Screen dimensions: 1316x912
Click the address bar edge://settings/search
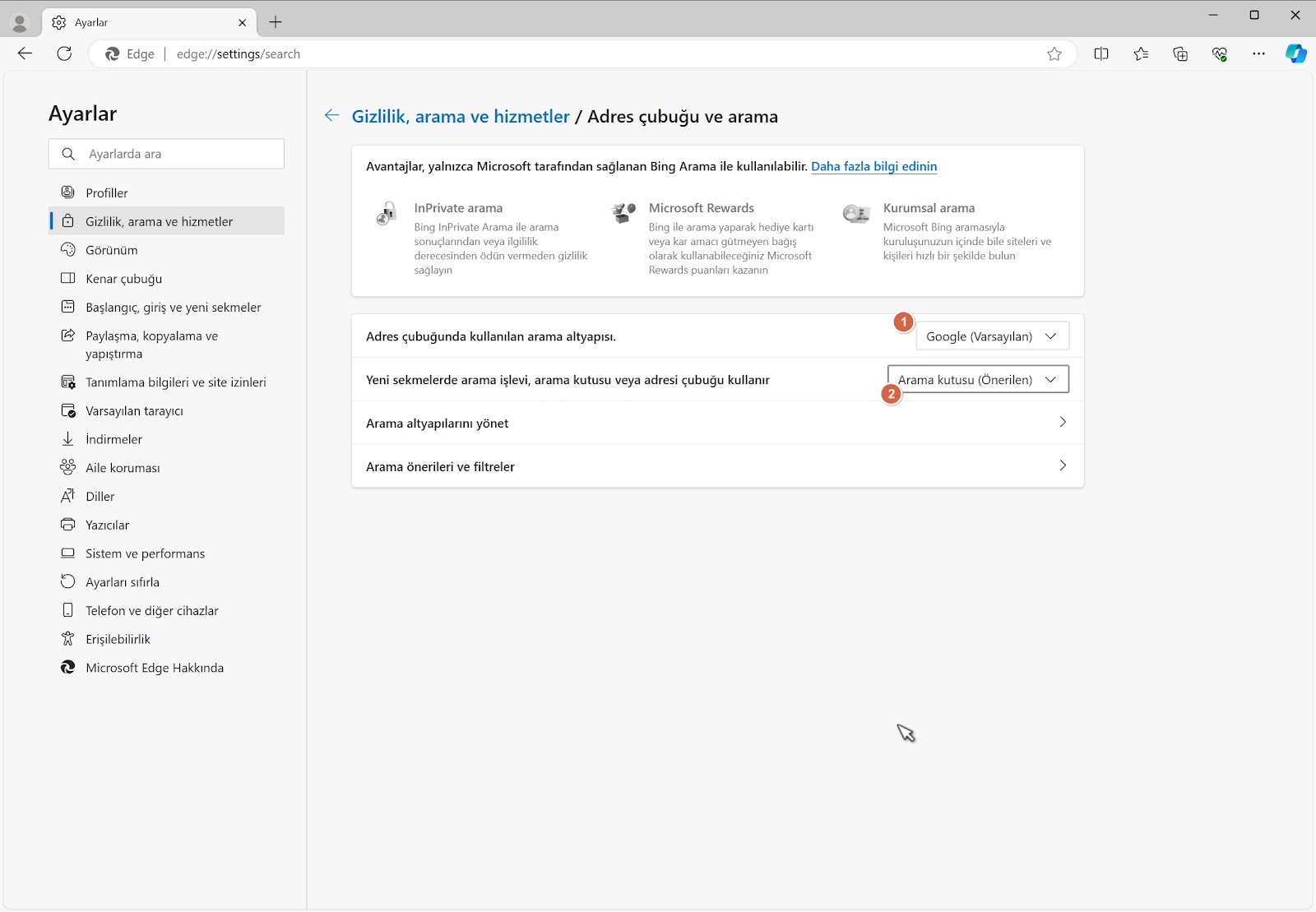tap(238, 53)
